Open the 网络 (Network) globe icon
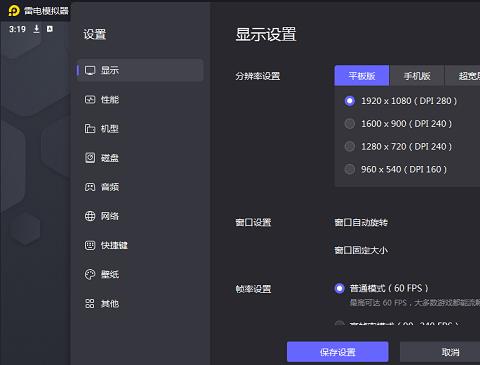The width and height of the screenshot is (480, 365). pos(90,216)
